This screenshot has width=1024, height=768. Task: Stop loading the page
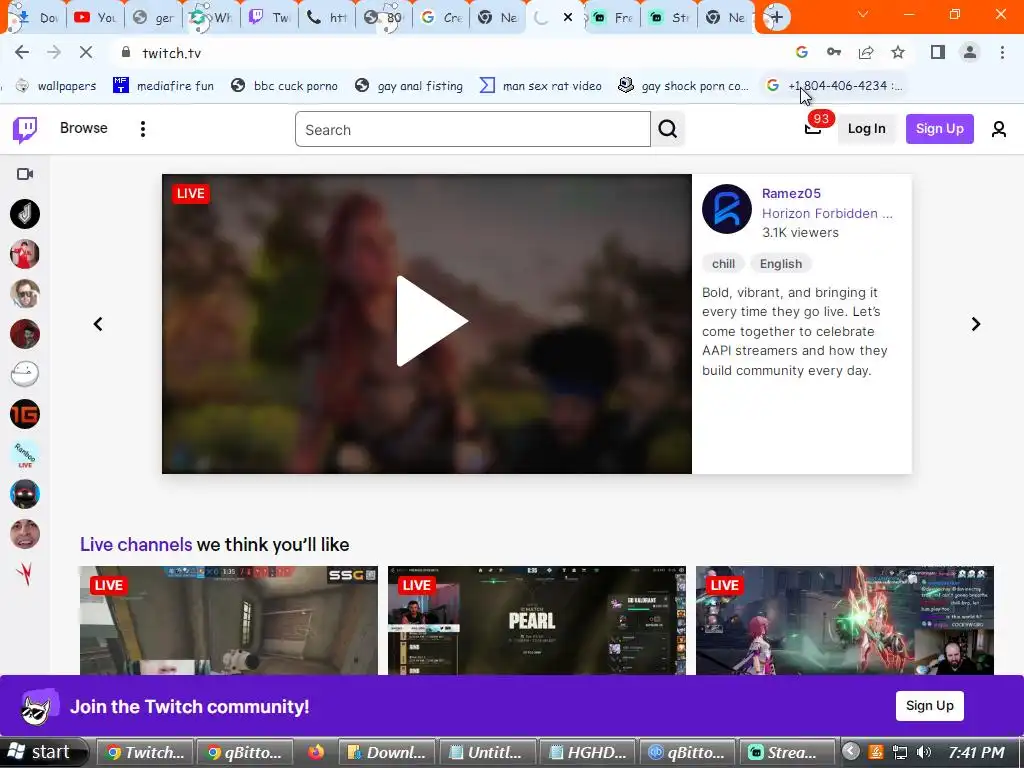tap(86, 53)
